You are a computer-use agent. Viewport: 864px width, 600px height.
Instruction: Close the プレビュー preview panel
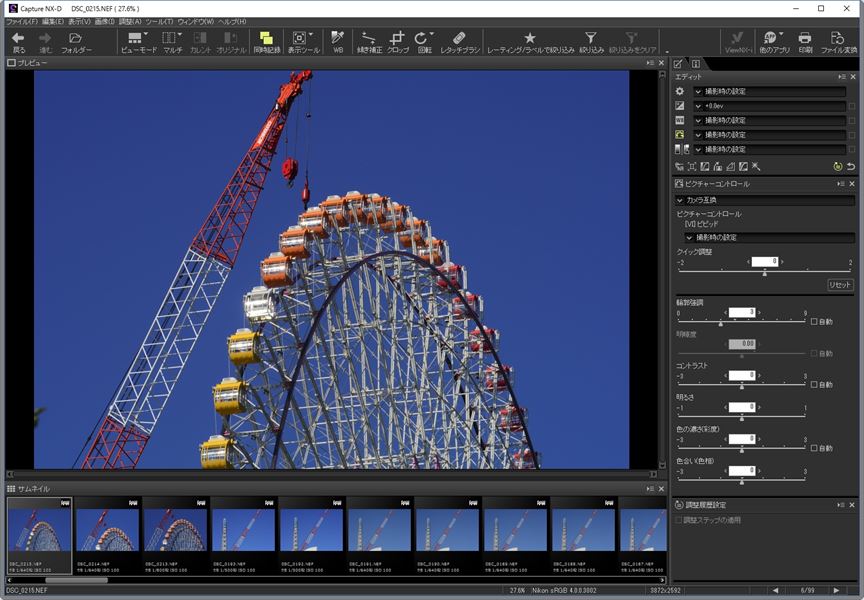point(661,63)
